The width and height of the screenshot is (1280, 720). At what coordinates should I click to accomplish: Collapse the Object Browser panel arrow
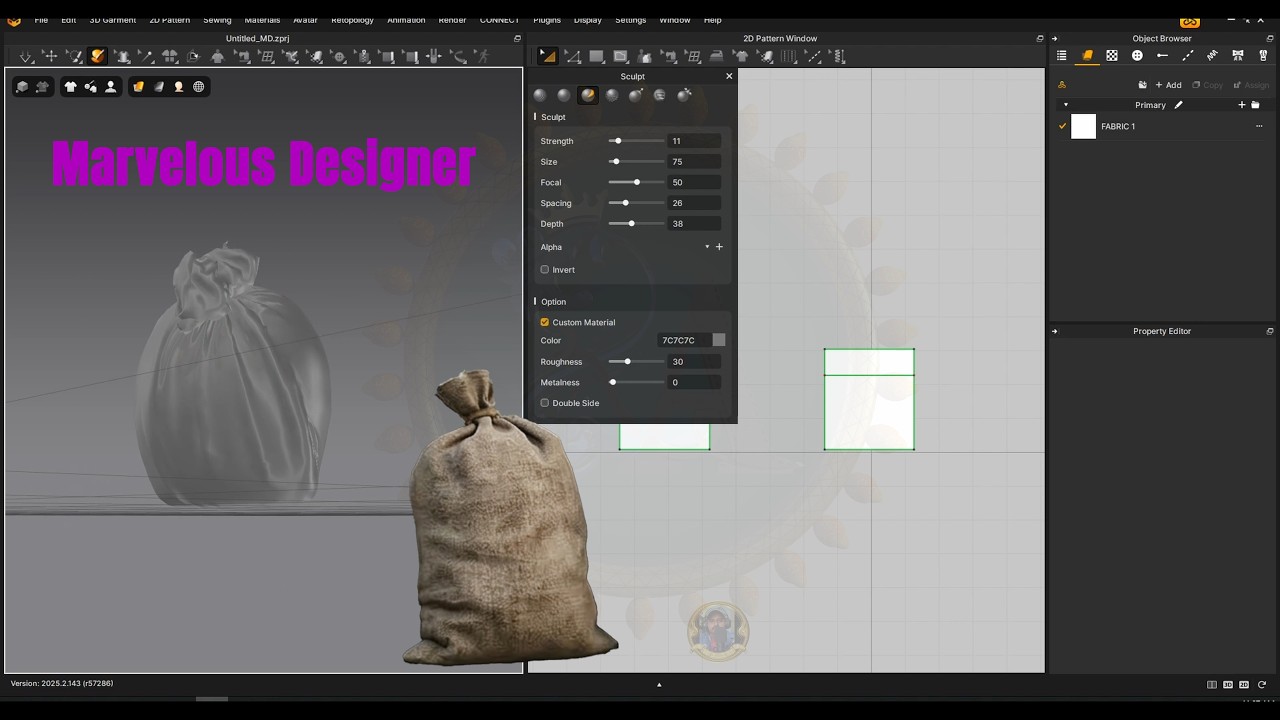click(1054, 38)
